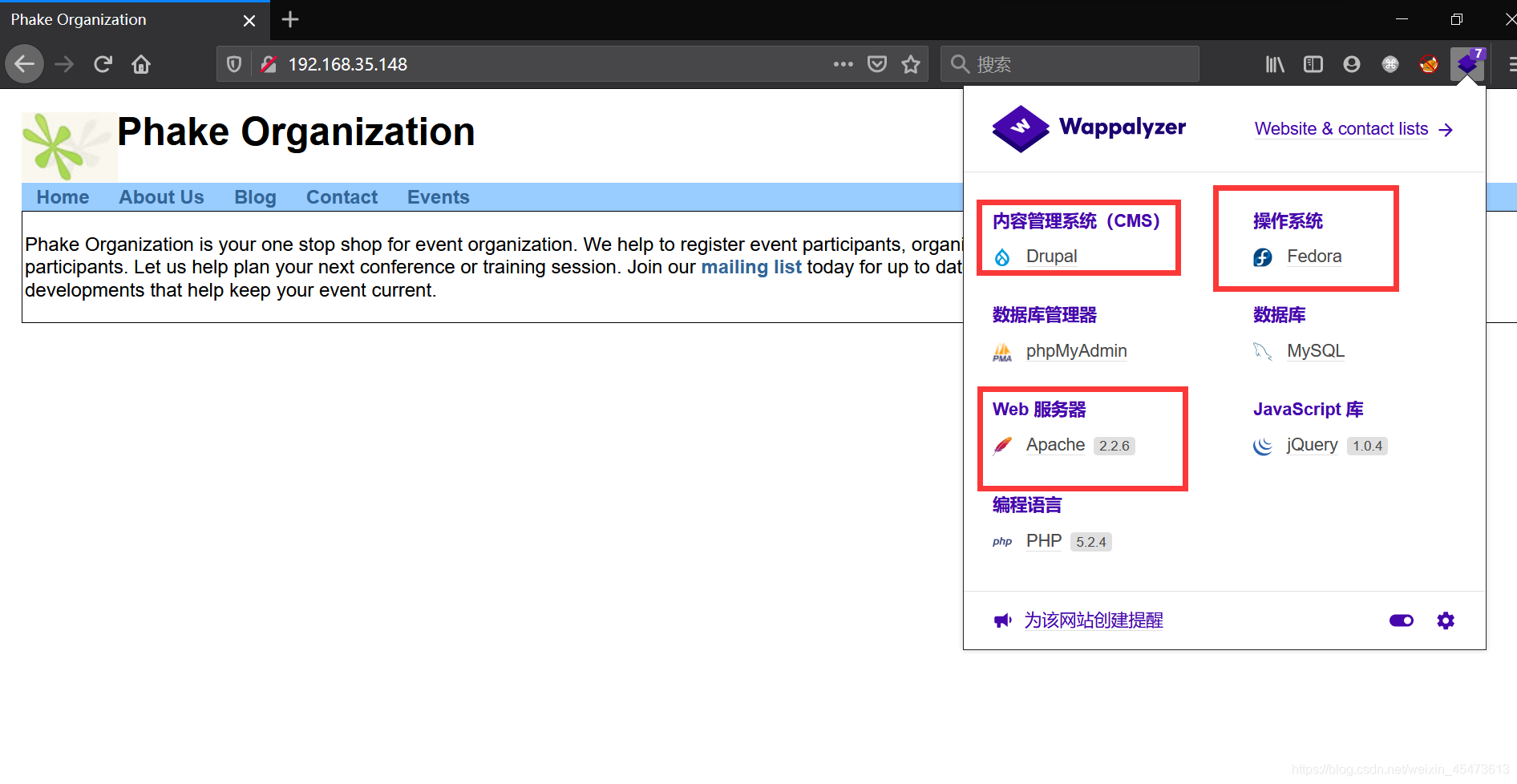Save page to Pocket
This screenshot has width=1517, height=784.
(877, 64)
